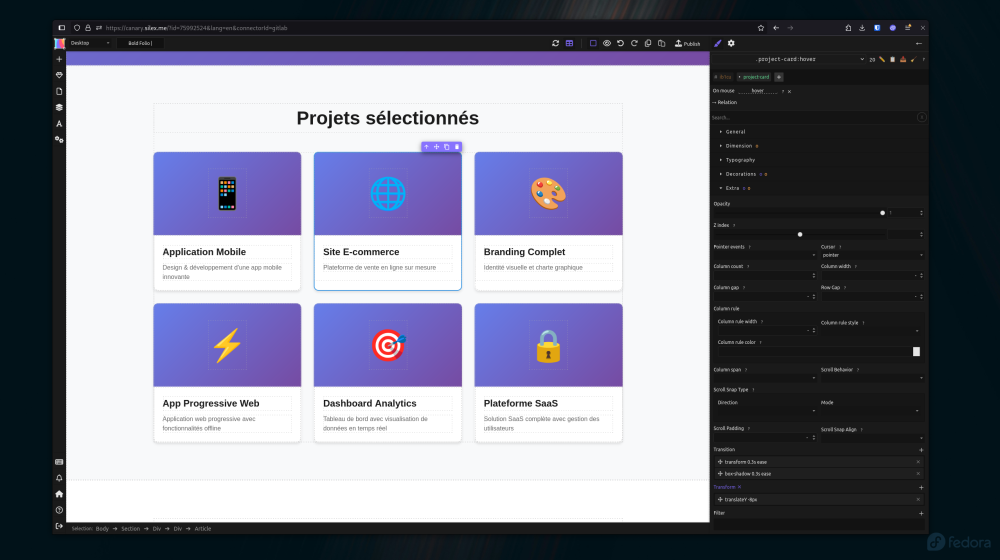Expand the Typography section
1000x560 pixels.
click(740, 160)
